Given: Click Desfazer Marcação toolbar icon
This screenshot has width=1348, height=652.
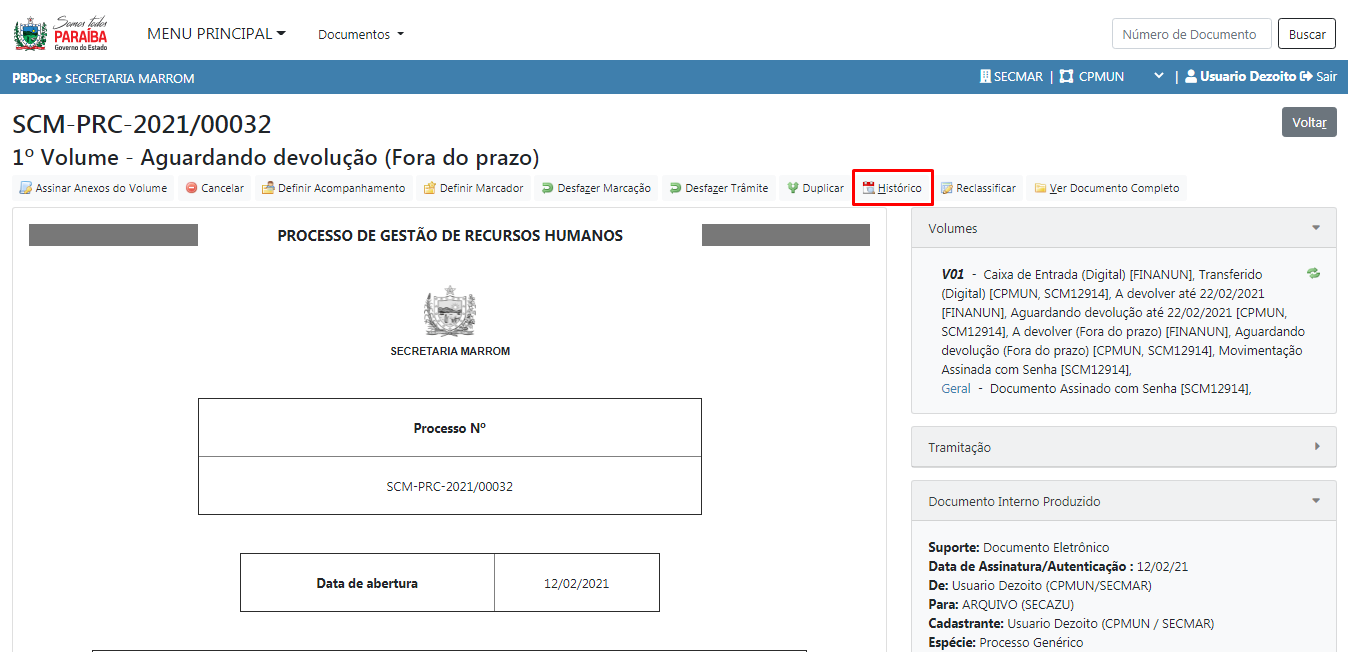Looking at the screenshot, I should pyautogui.click(x=547, y=188).
